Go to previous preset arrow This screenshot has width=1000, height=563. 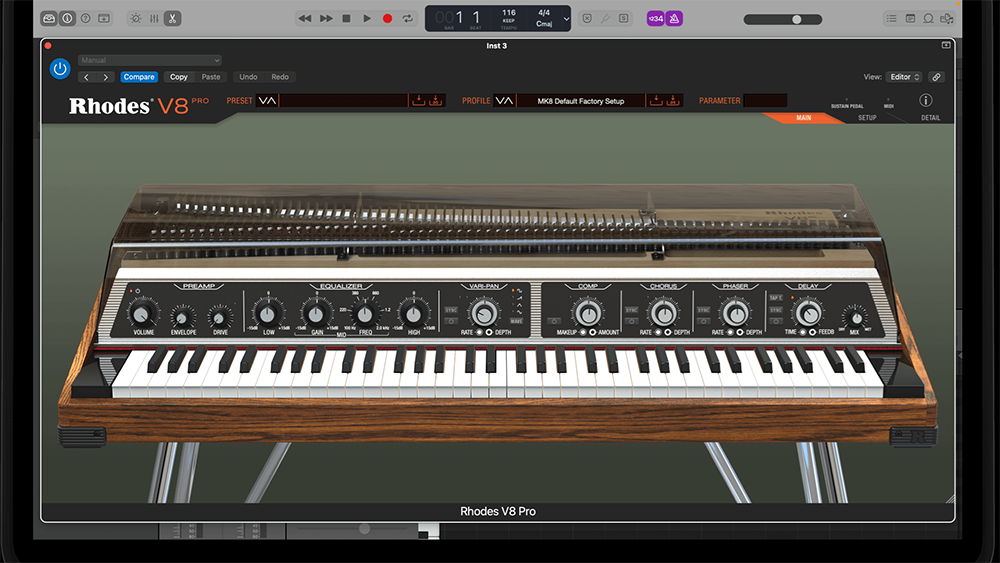tap(87, 77)
